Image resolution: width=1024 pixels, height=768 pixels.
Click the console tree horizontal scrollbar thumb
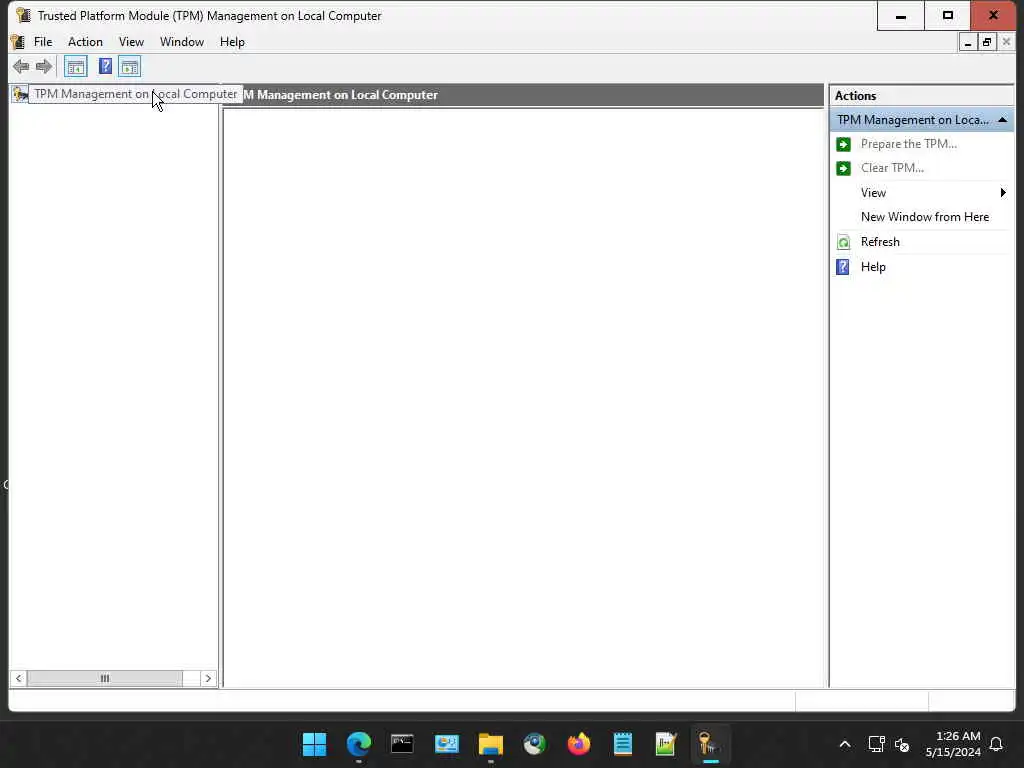pos(104,679)
